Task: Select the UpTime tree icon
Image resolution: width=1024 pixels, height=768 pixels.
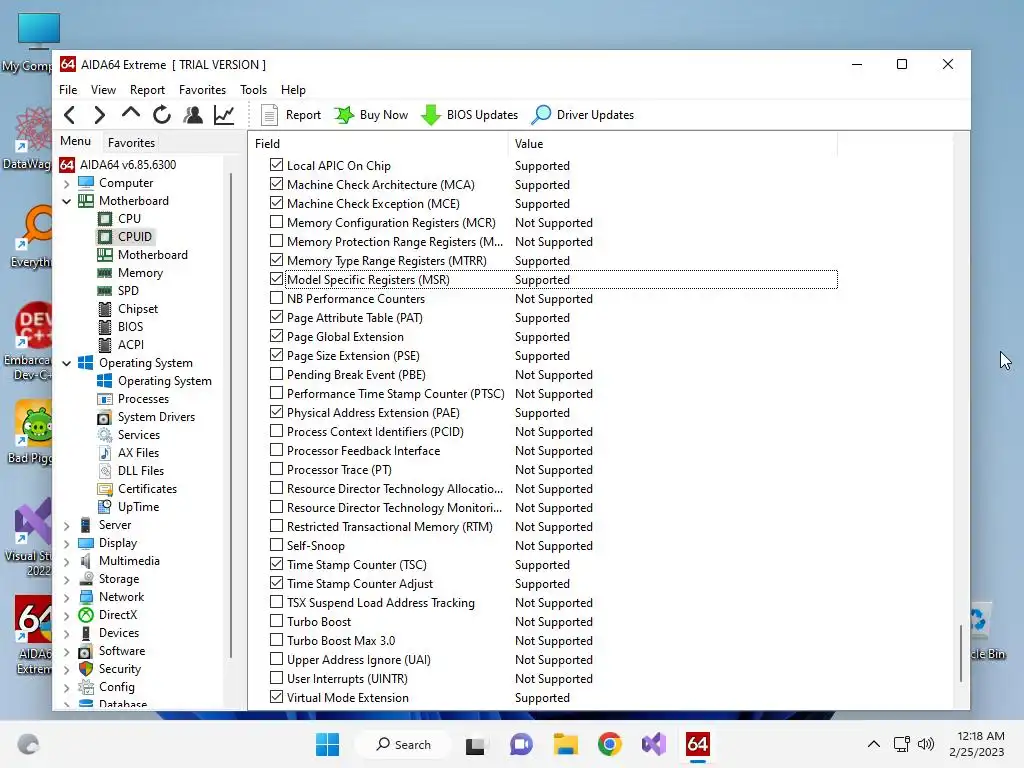Action: (x=104, y=507)
